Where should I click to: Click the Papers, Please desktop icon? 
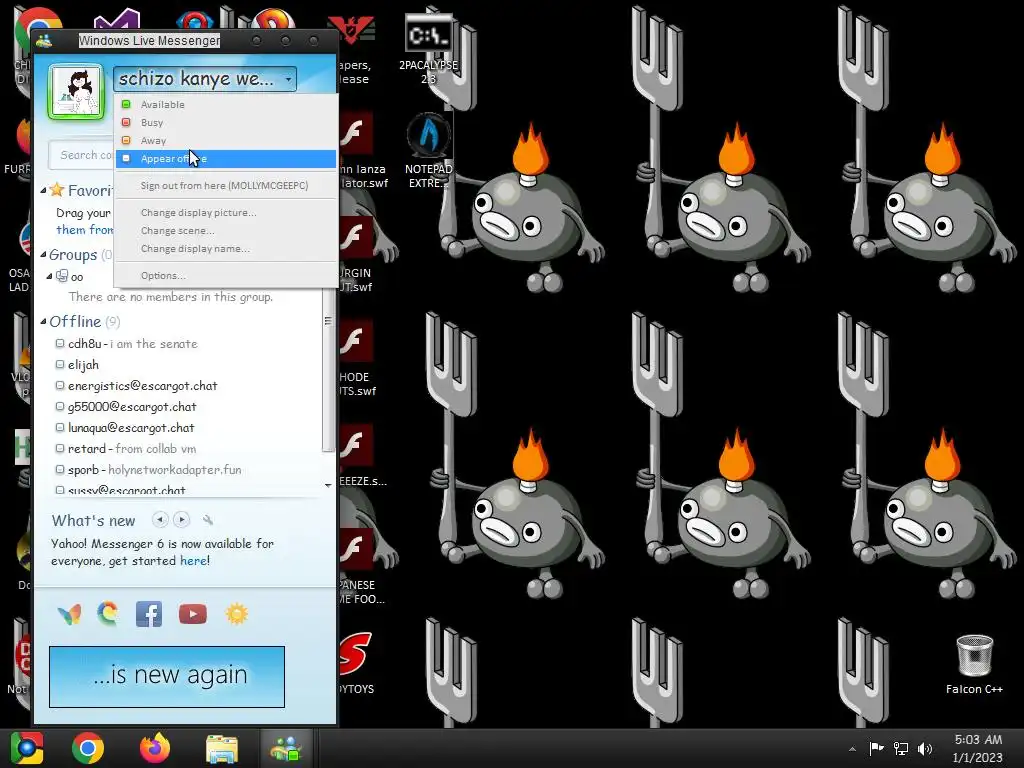pos(355,50)
